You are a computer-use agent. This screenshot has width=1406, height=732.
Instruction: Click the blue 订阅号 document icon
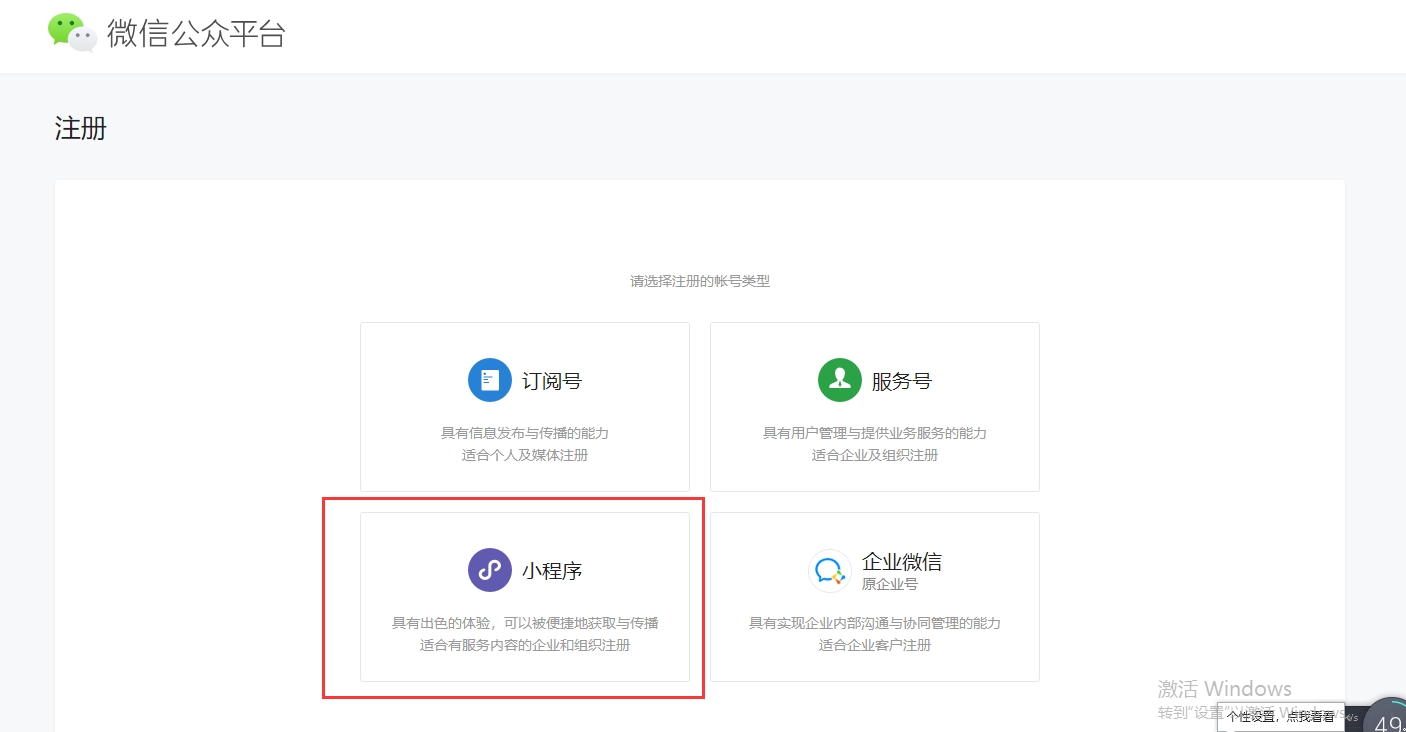490,380
